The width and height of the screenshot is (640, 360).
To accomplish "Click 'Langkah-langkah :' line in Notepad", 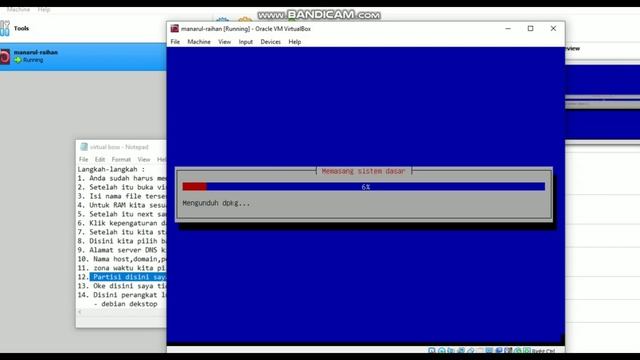I will click(111, 169).
